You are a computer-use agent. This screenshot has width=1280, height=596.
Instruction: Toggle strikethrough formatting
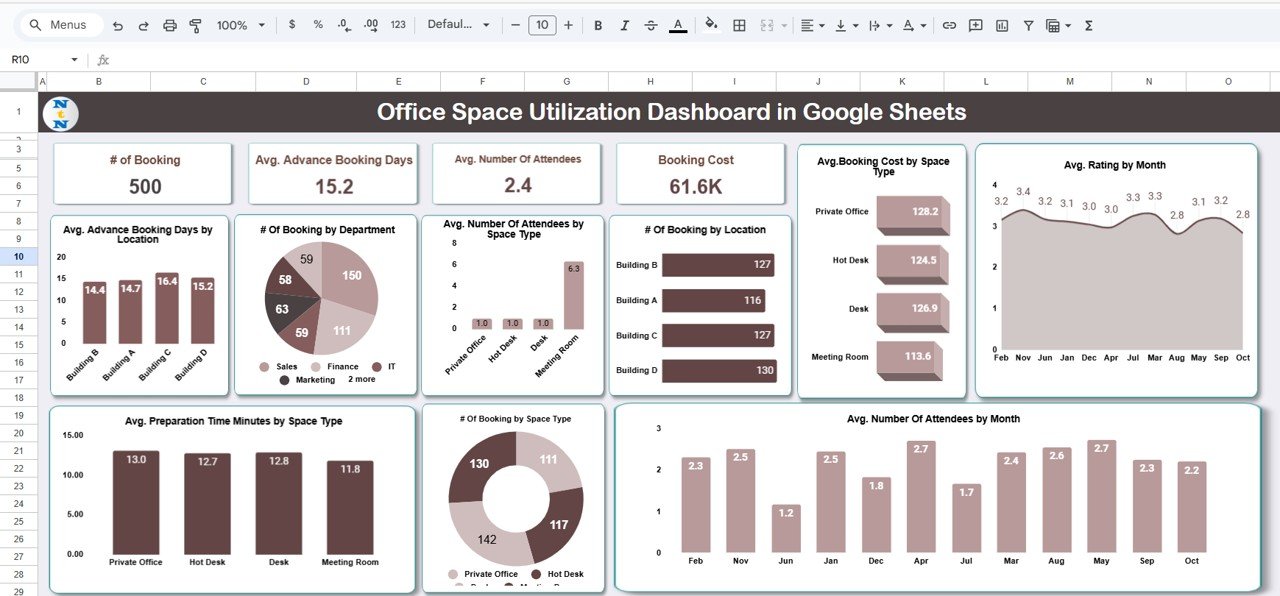tap(651, 25)
